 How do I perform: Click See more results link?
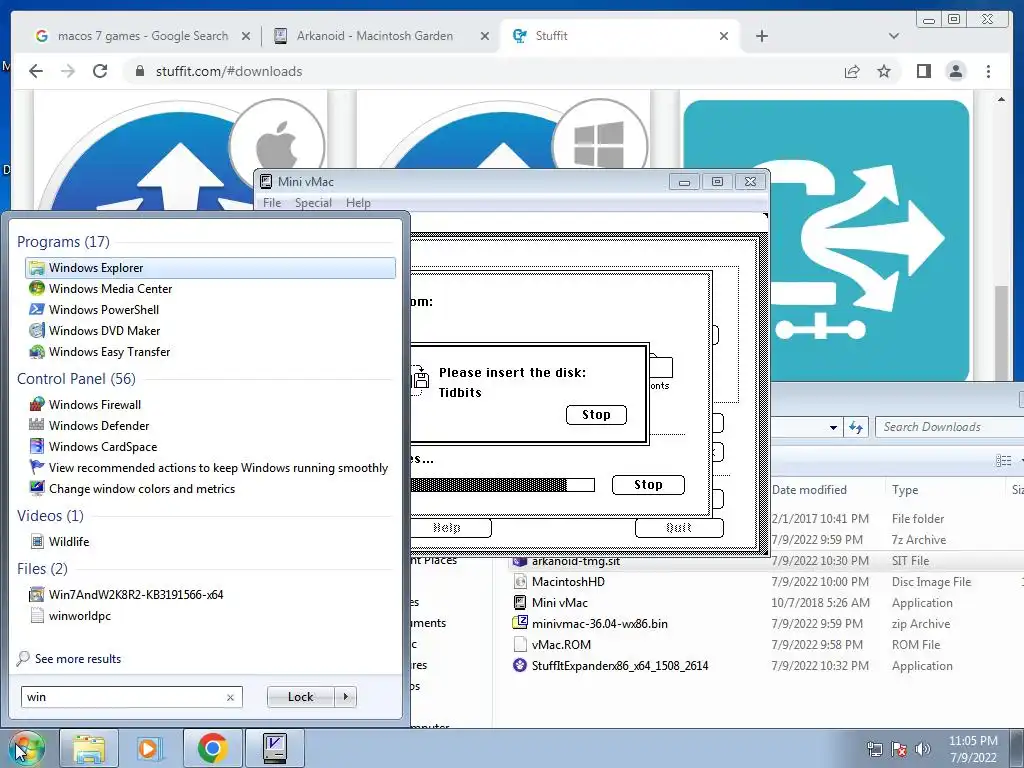pyautogui.click(x=78, y=658)
